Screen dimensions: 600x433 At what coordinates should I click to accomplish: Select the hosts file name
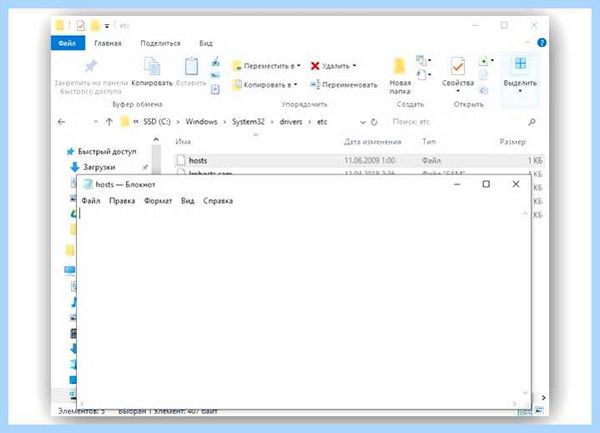point(198,161)
